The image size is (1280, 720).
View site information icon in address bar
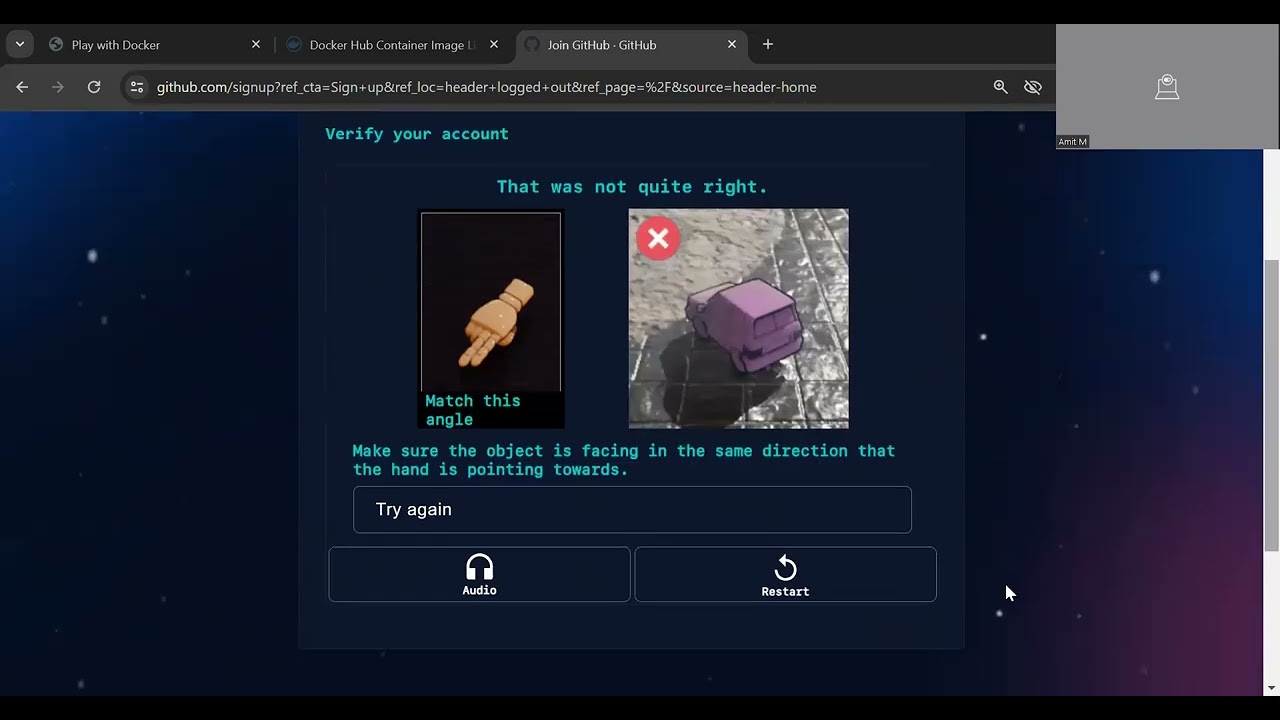click(138, 87)
